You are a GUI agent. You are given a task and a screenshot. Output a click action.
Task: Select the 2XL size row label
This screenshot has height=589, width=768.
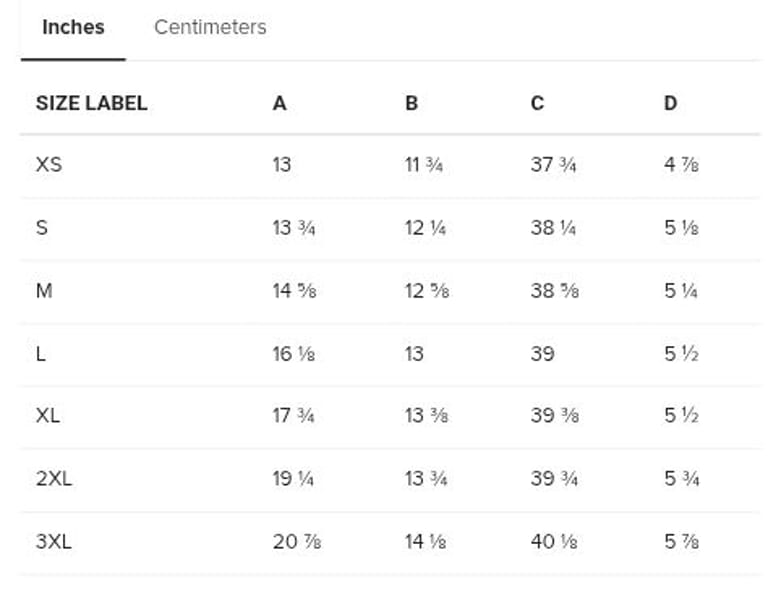[53, 479]
